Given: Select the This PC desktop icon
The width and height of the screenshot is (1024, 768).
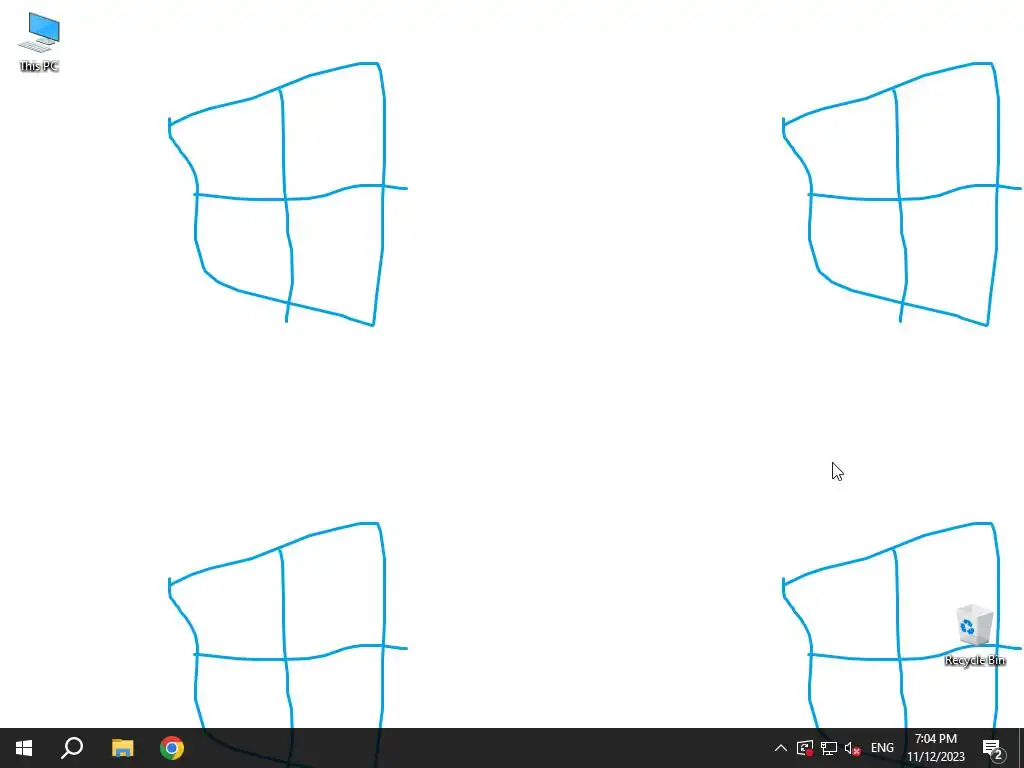Looking at the screenshot, I should pyautogui.click(x=39, y=42).
